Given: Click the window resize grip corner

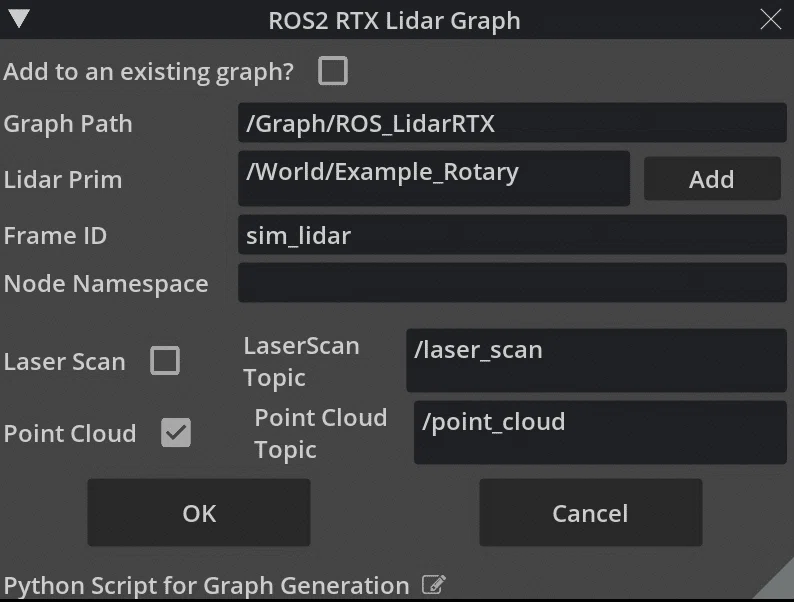Looking at the screenshot, I should click(775, 582).
